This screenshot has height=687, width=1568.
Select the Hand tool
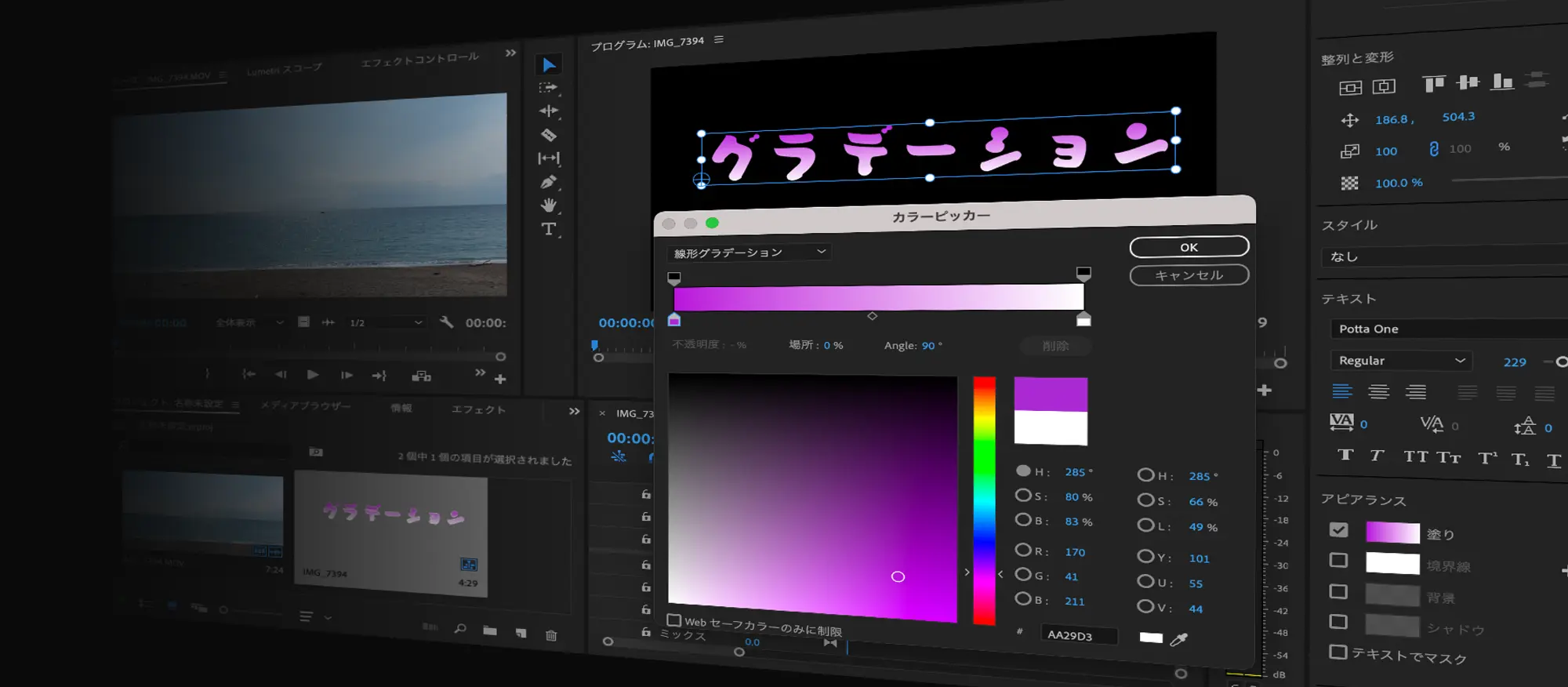pyautogui.click(x=549, y=205)
